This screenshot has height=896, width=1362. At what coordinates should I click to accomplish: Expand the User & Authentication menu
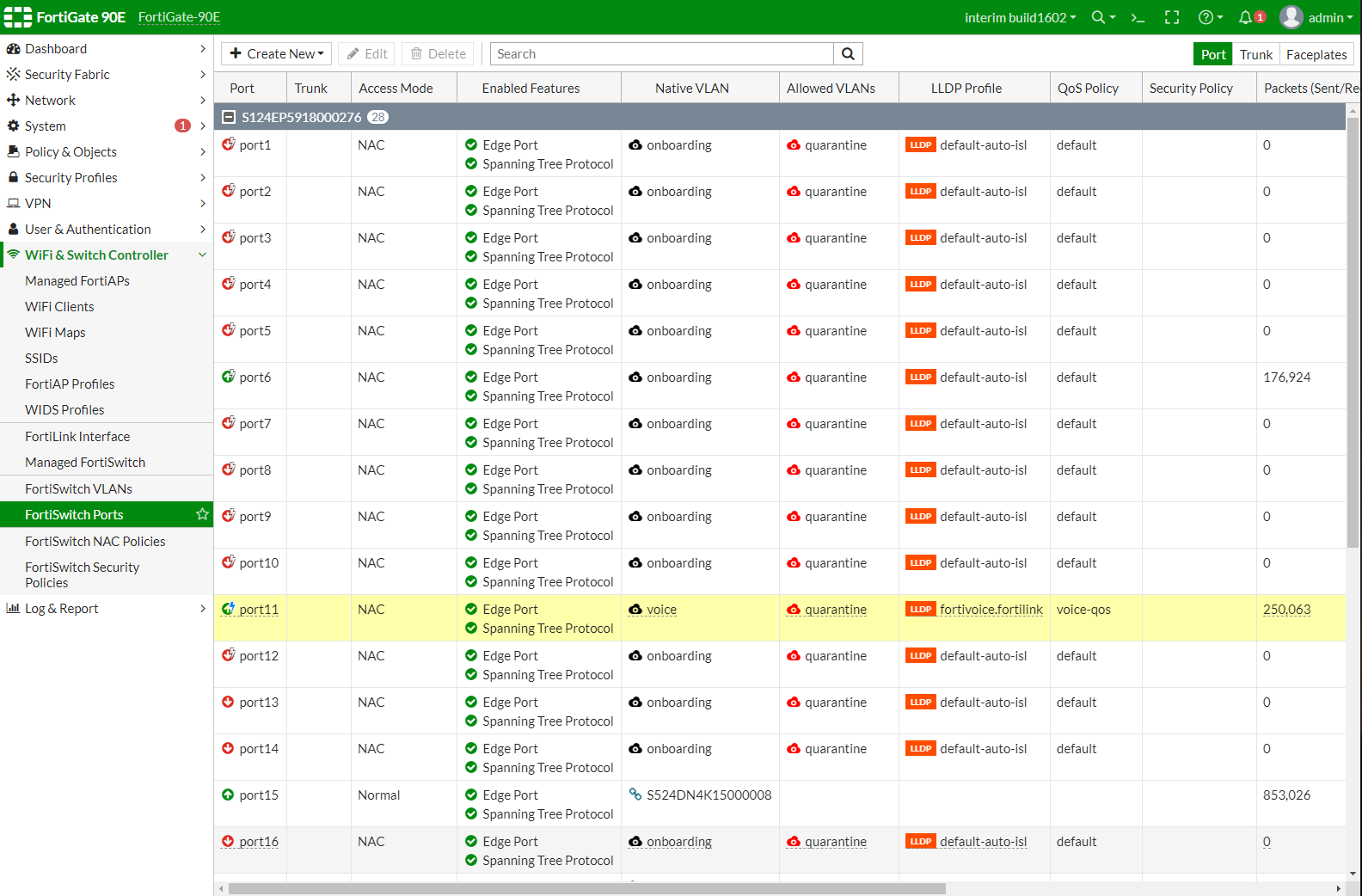[x=107, y=229]
